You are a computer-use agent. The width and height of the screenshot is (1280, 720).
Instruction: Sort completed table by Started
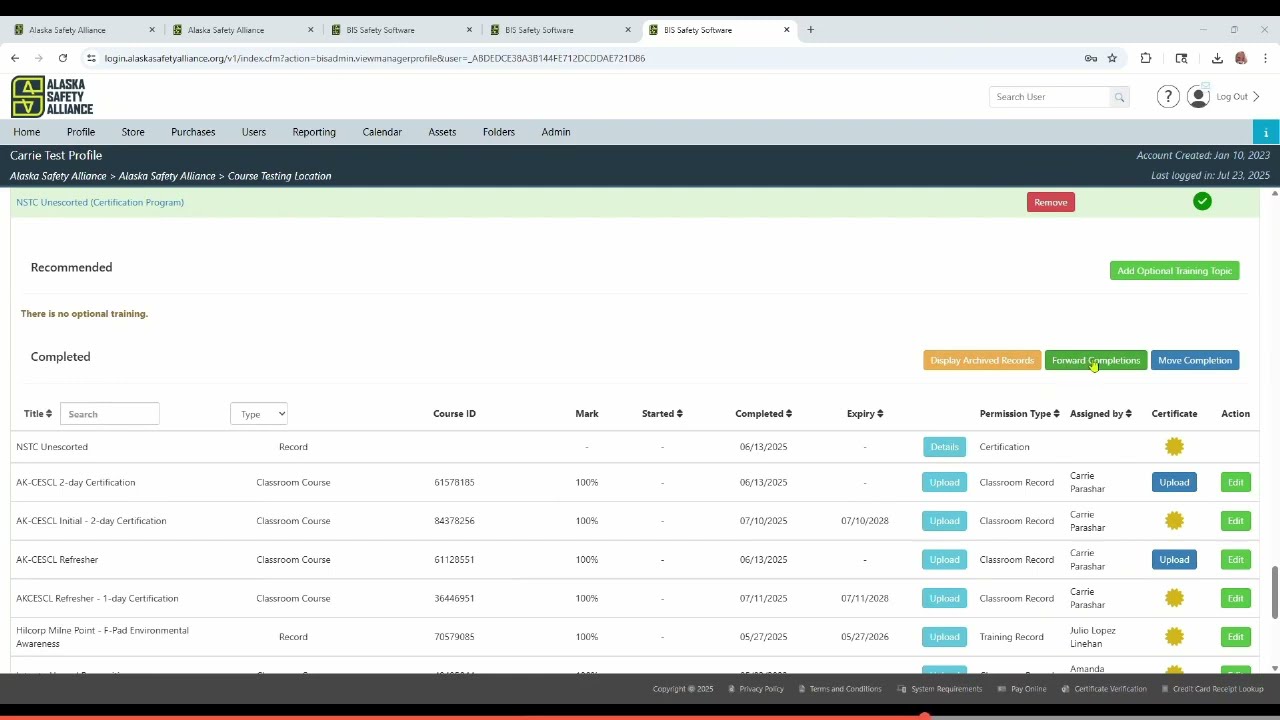[662, 414]
